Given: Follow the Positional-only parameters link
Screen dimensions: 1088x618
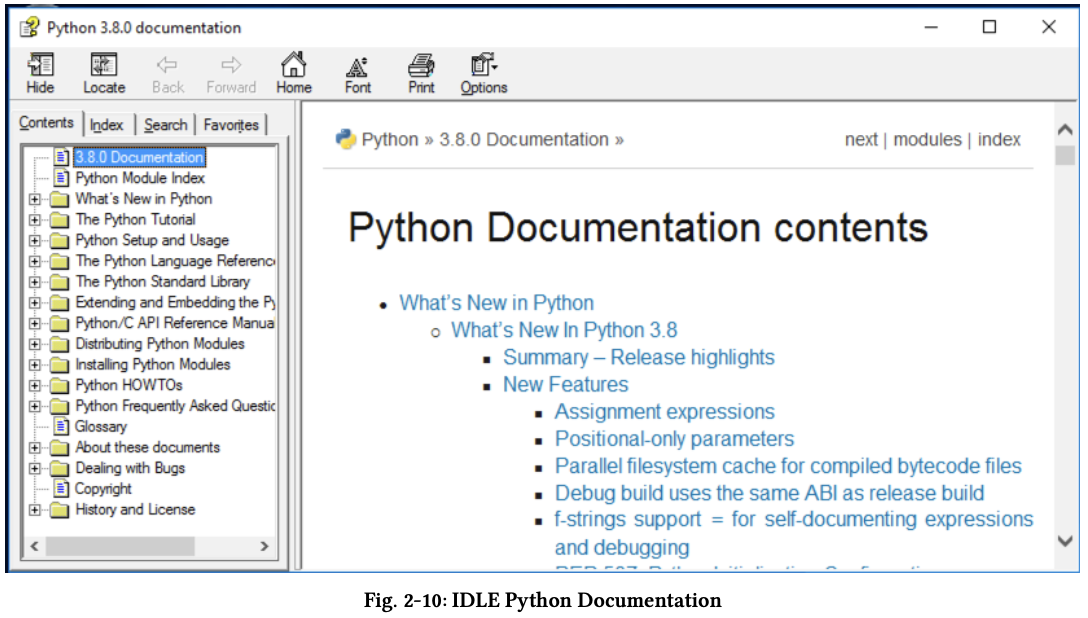Looking at the screenshot, I should click(x=674, y=439).
